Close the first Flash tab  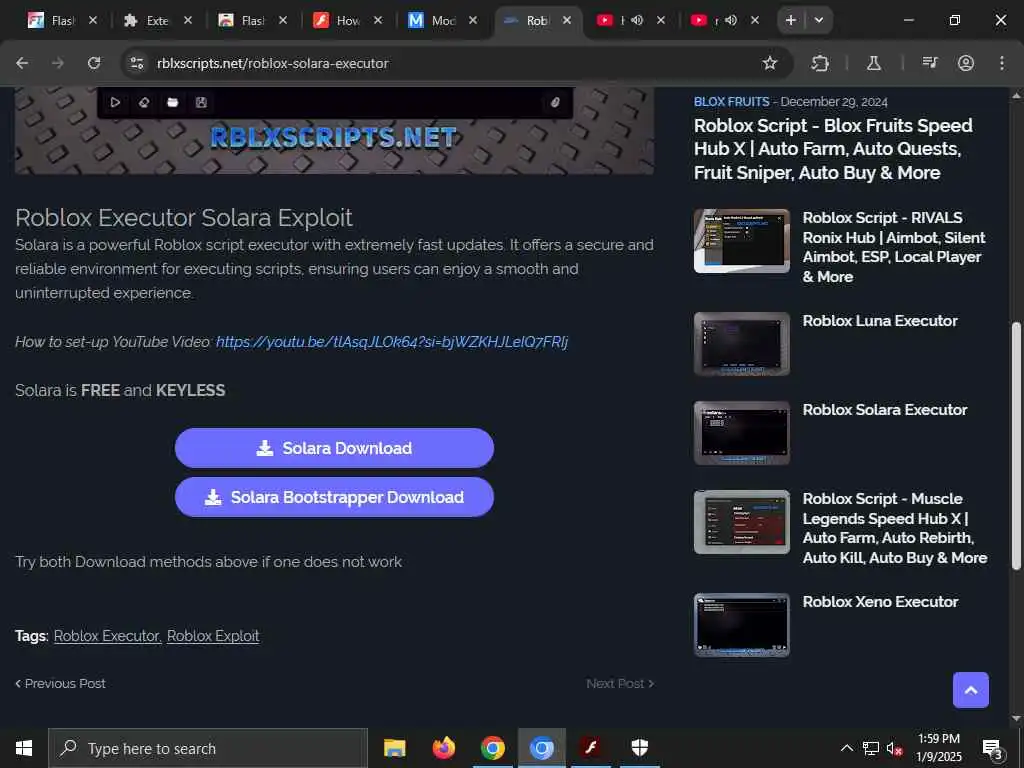[x=93, y=20]
